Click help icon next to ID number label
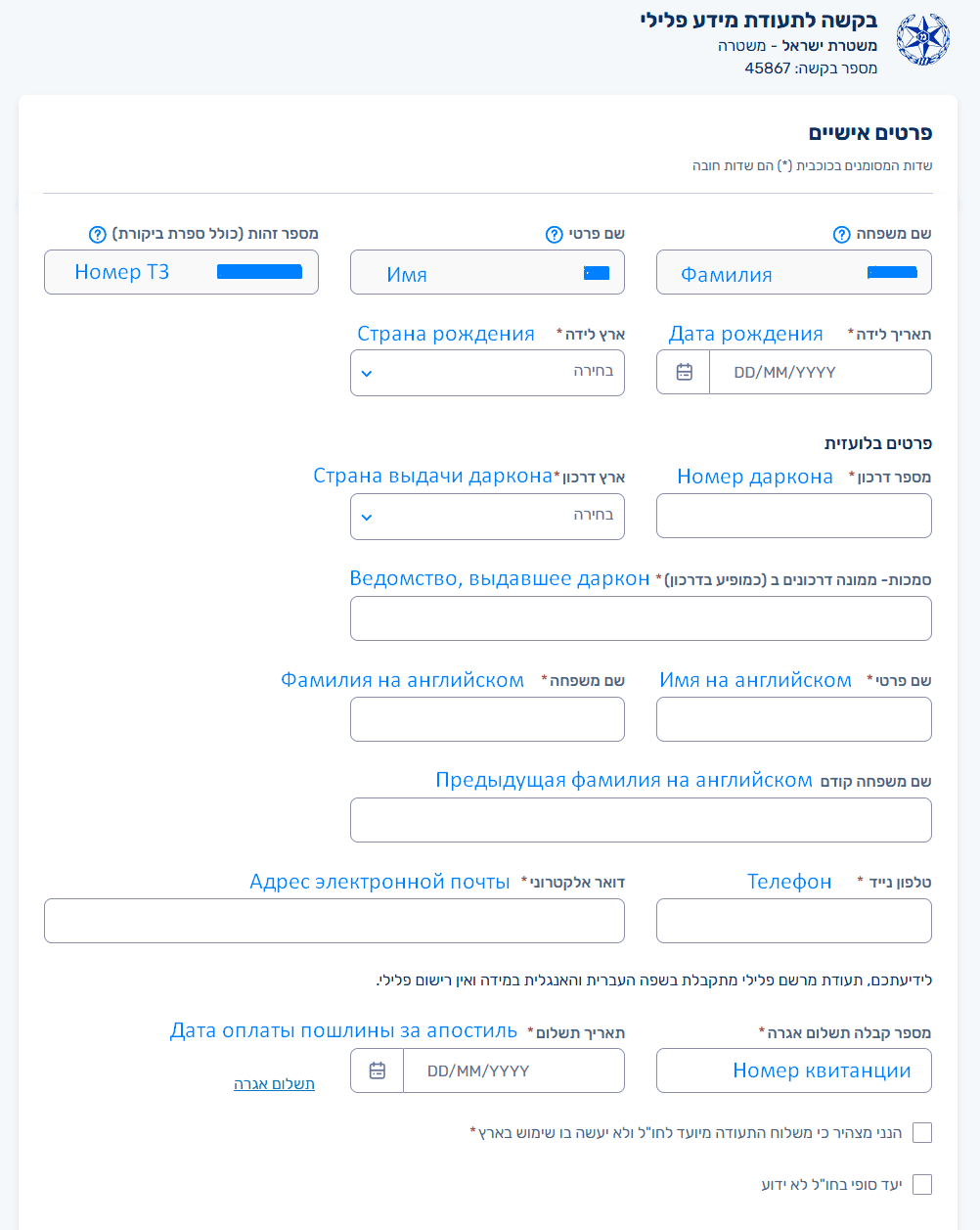Image resolution: width=980 pixels, height=1230 pixels. click(97, 234)
